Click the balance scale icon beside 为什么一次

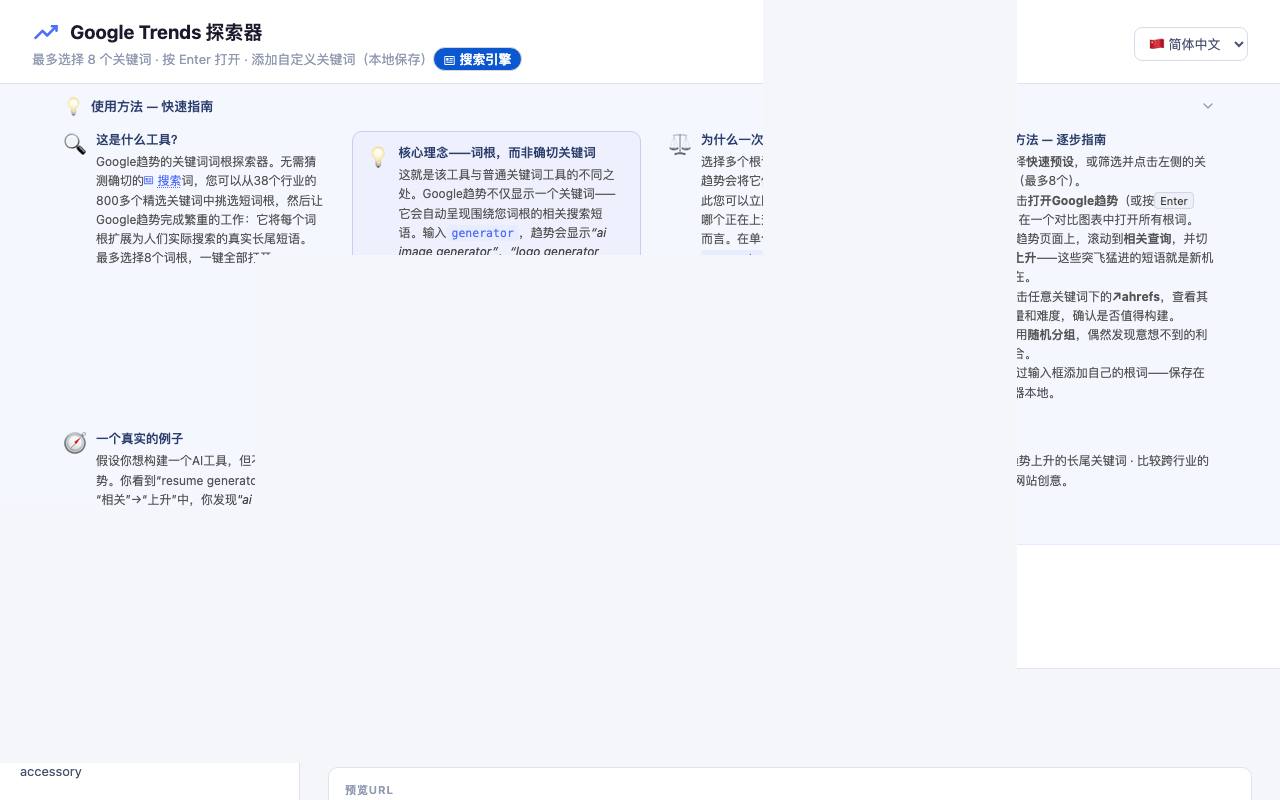coord(680,144)
